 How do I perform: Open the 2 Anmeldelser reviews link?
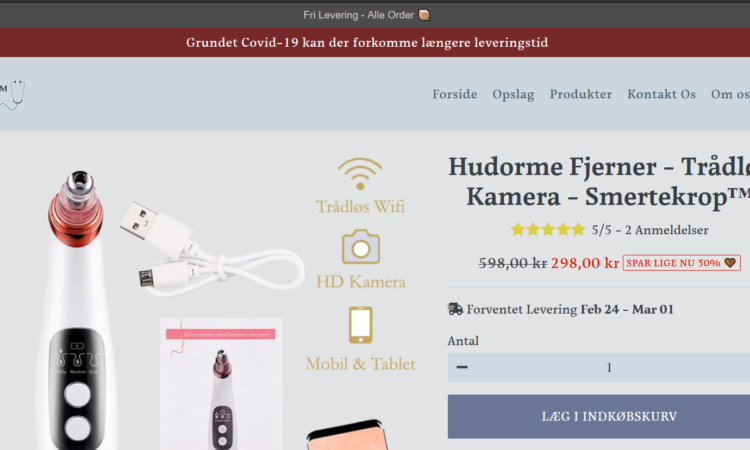point(667,230)
